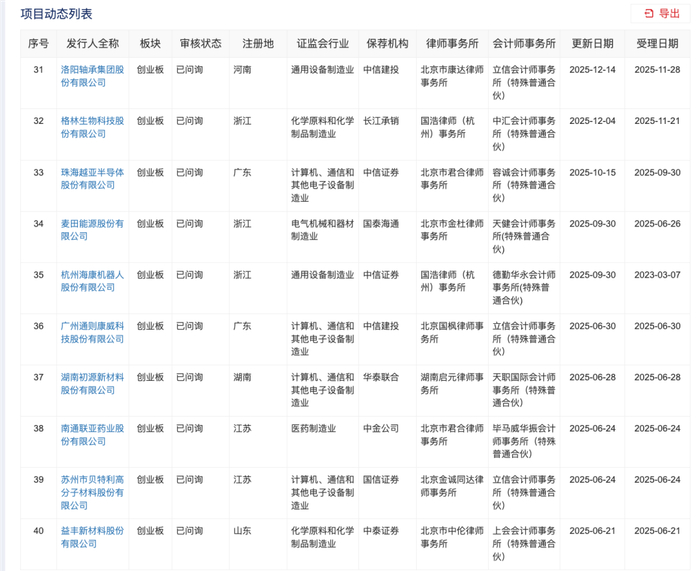Click the 证监会行业 column header

323,43
